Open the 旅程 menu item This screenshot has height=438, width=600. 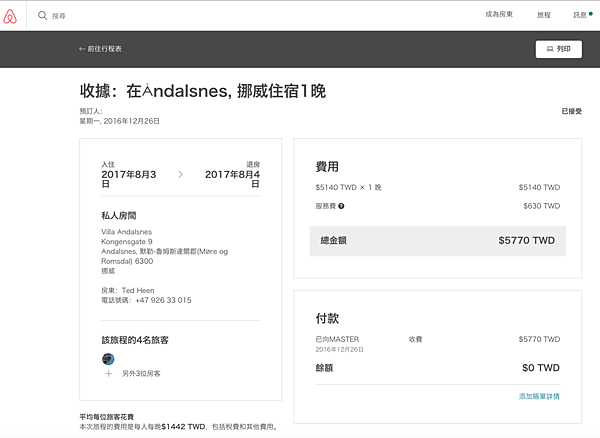click(544, 15)
